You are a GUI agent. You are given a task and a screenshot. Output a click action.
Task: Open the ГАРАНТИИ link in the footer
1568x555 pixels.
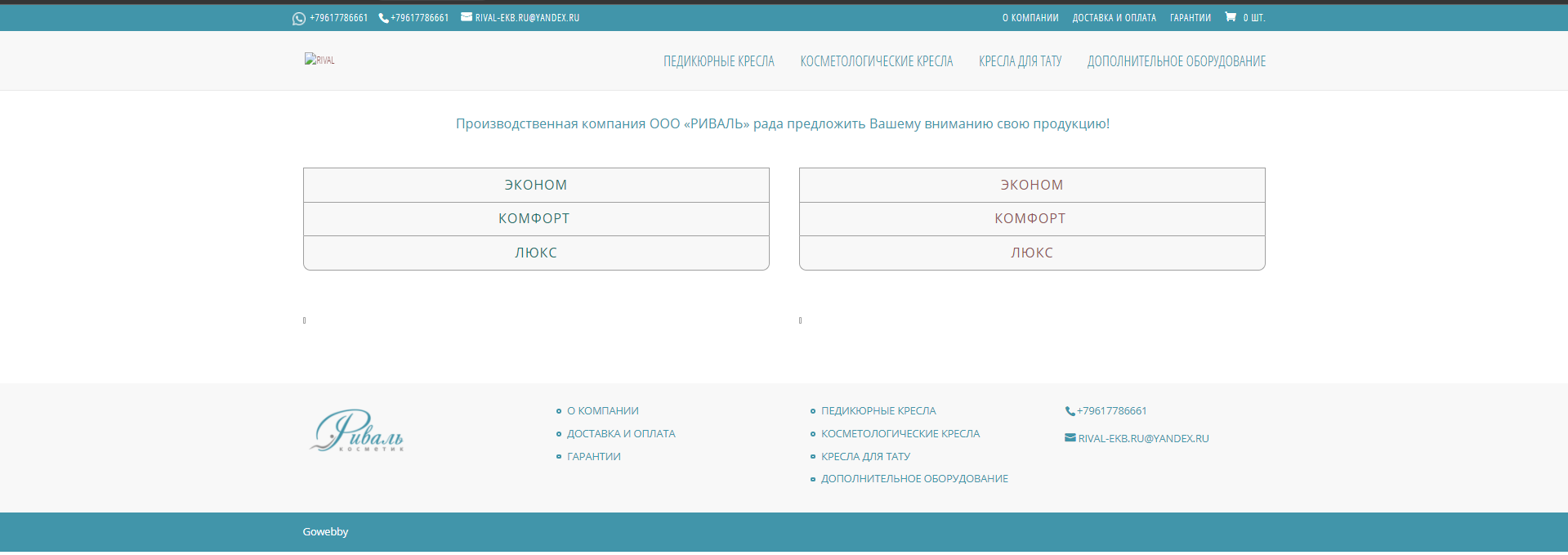594,457
